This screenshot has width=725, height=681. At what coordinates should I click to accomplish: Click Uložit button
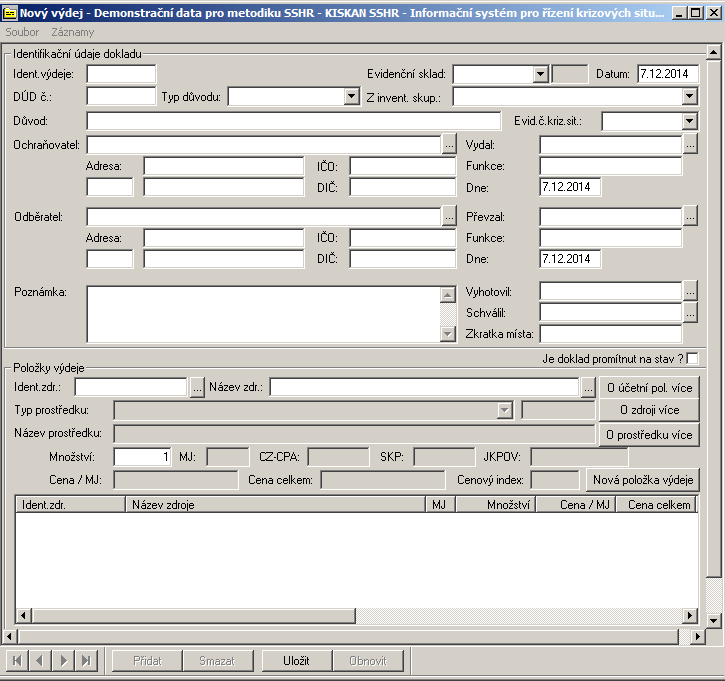(296, 661)
